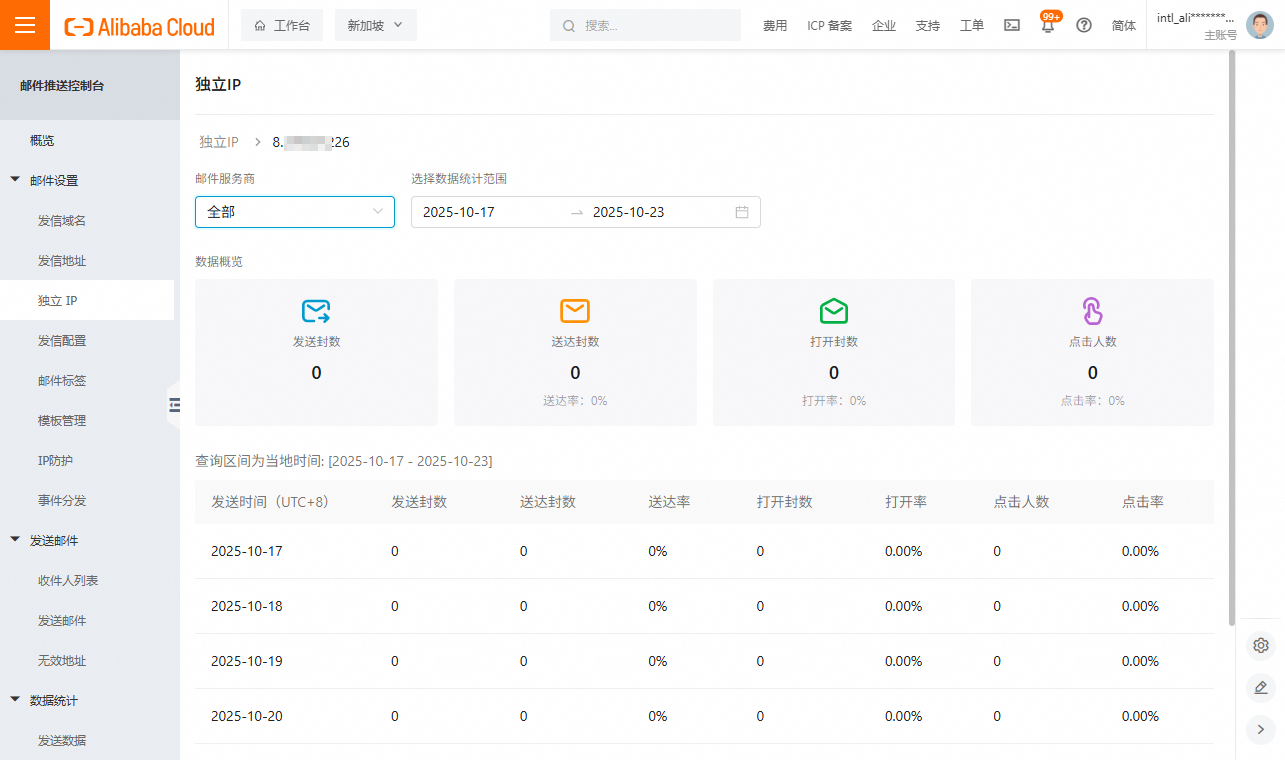Screen dimensions: 1285x760
Task: Open the settings gear on right sidebar
Action: point(1261,646)
